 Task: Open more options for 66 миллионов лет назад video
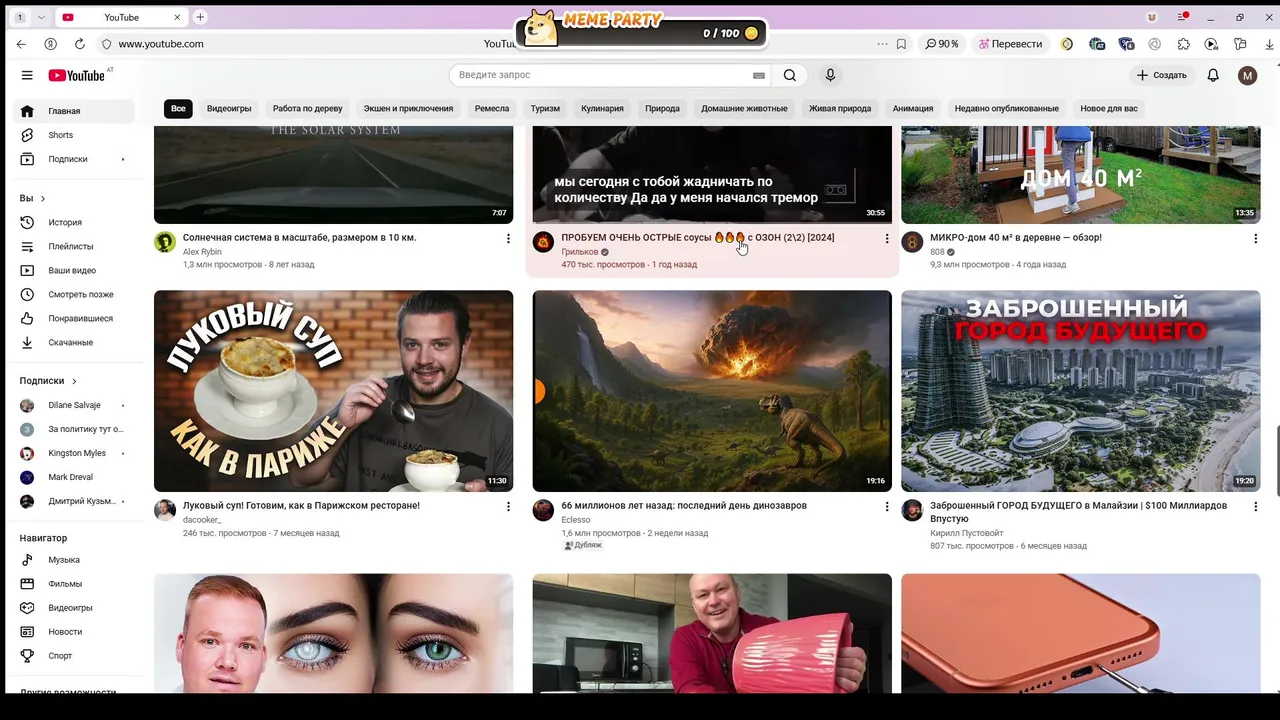886,507
